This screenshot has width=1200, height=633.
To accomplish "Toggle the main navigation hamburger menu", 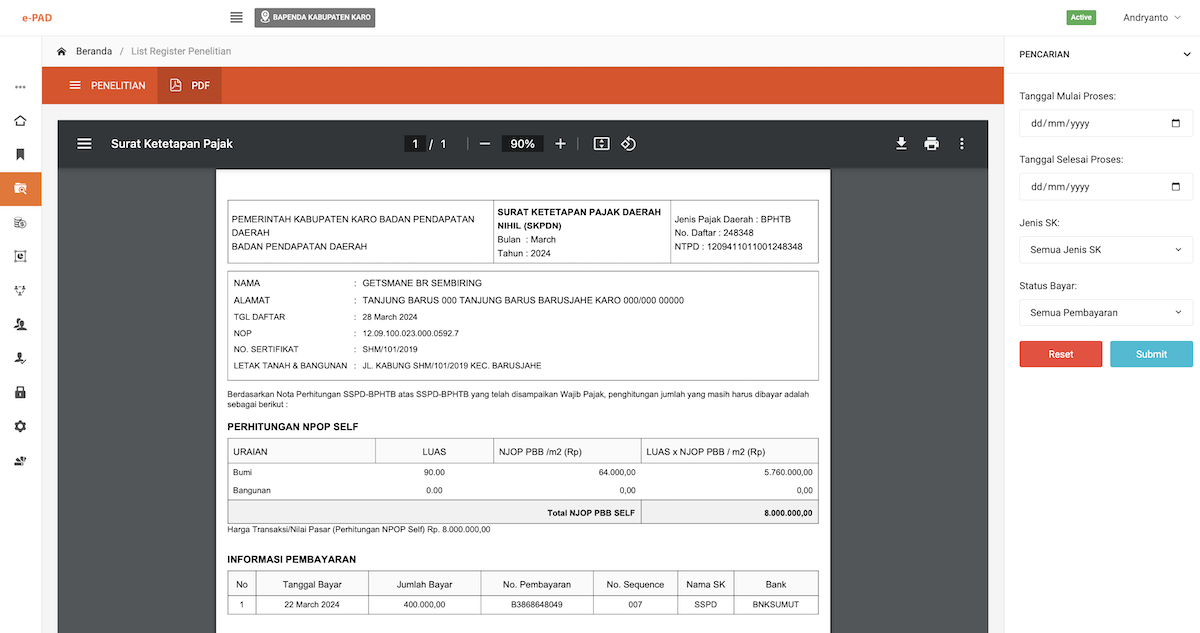I will click(236, 17).
